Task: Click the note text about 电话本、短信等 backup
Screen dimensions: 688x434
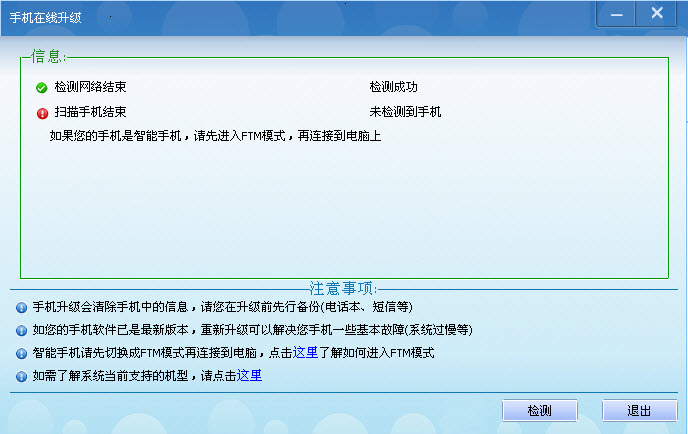Action: pyautogui.click(x=222, y=307)
